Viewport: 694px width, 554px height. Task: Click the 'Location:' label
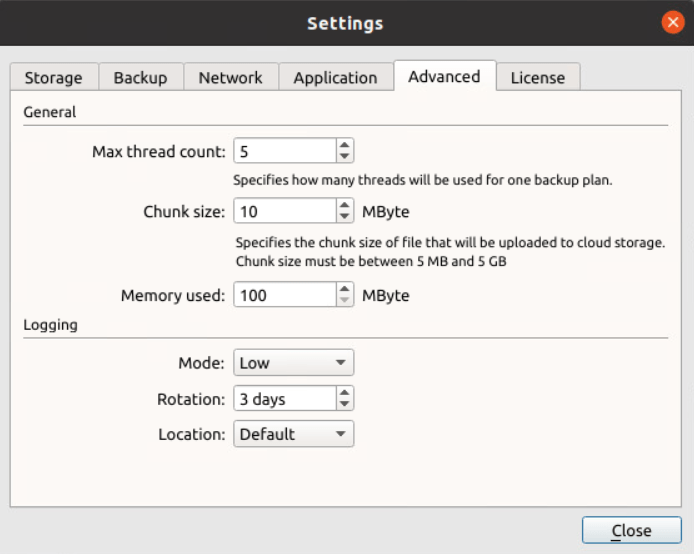[192, 434]
